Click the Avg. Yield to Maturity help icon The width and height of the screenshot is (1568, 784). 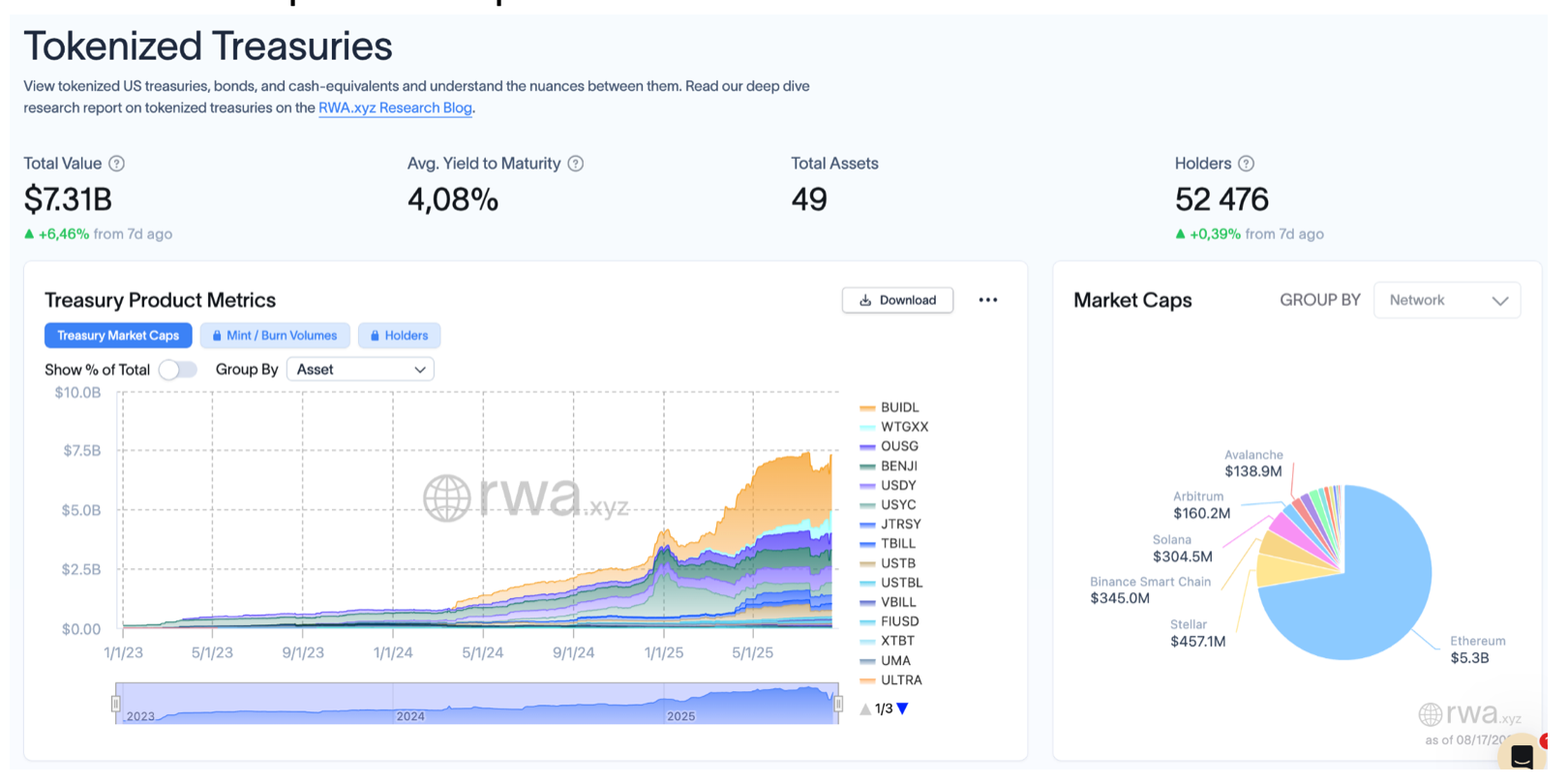point(576,164)
